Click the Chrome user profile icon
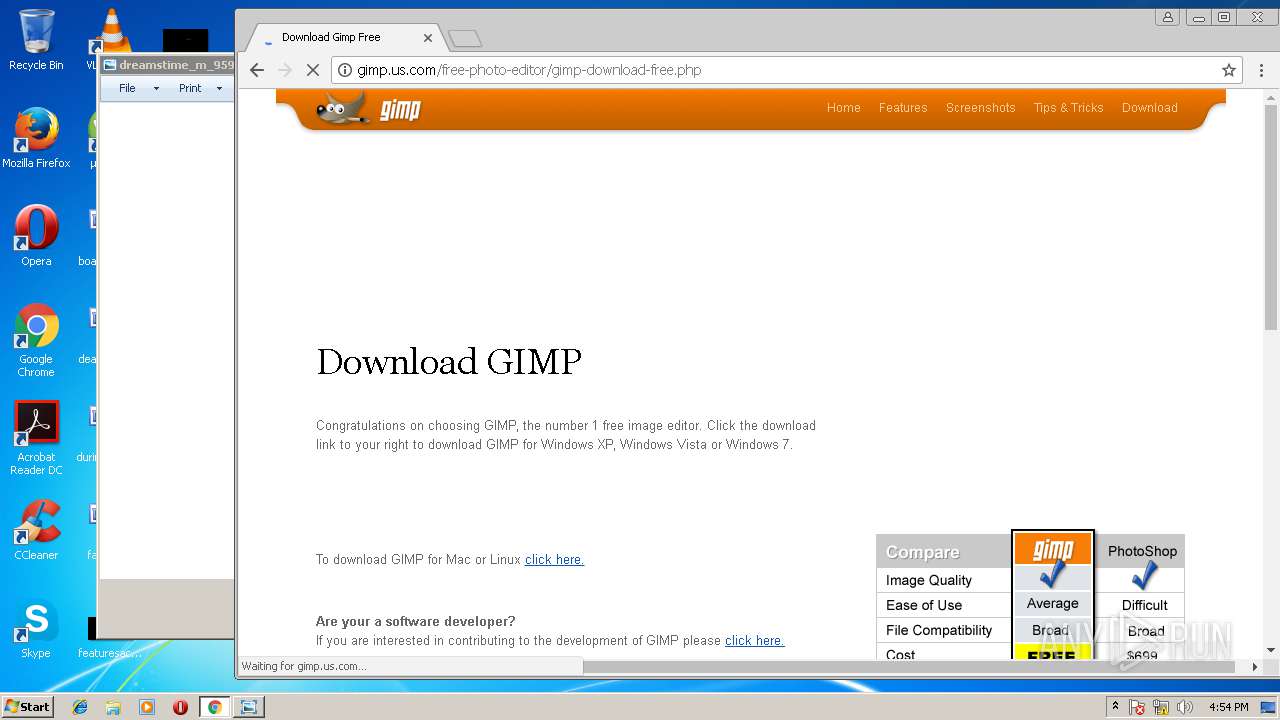Image resolution: width=1280 pixels, height=720 pixels. tap(1167, 17)
